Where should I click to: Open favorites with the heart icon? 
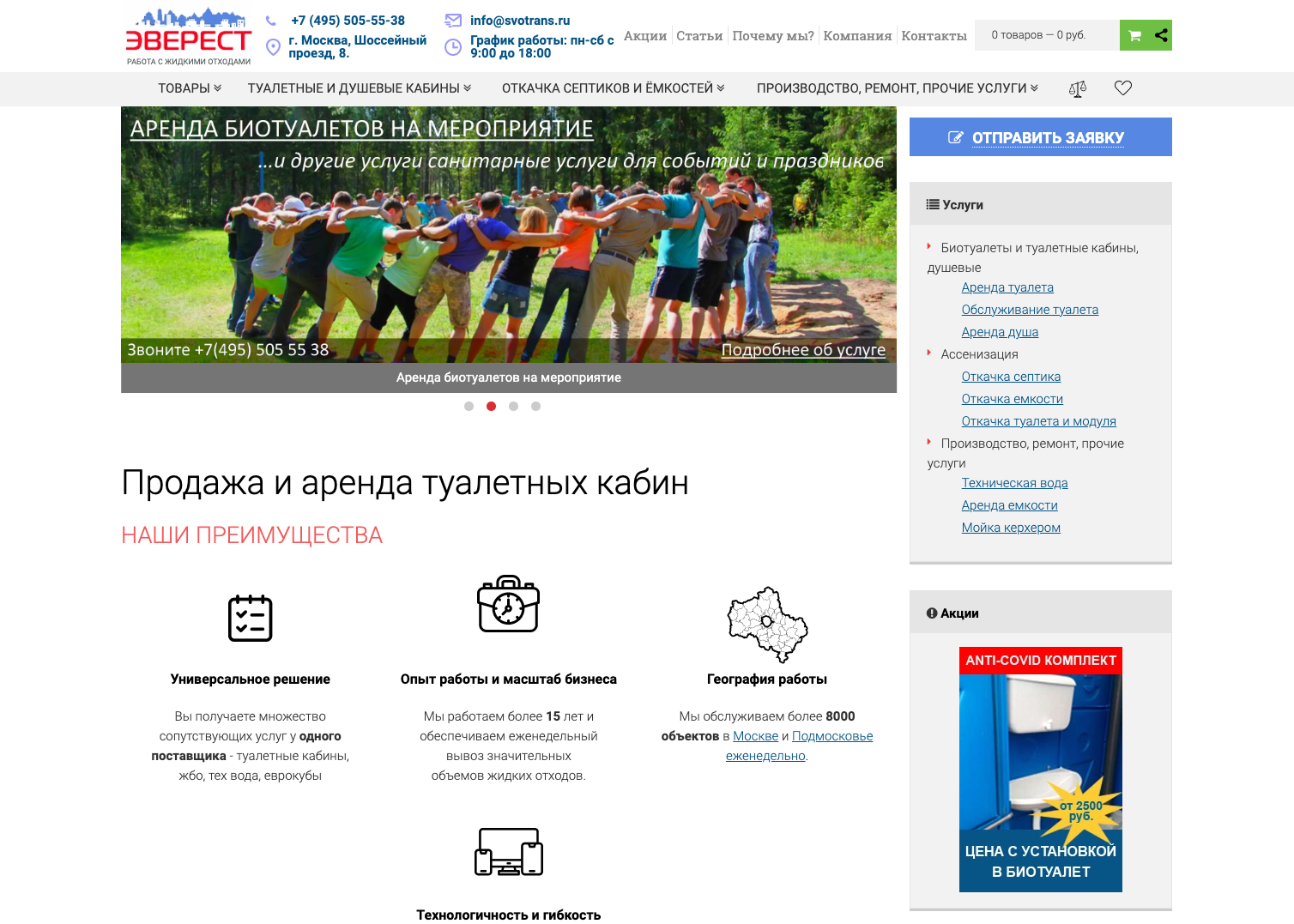click(1122, 88)
